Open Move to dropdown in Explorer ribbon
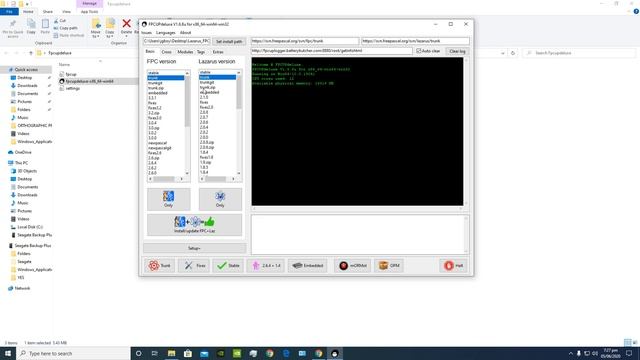 (x=96, y=29)
